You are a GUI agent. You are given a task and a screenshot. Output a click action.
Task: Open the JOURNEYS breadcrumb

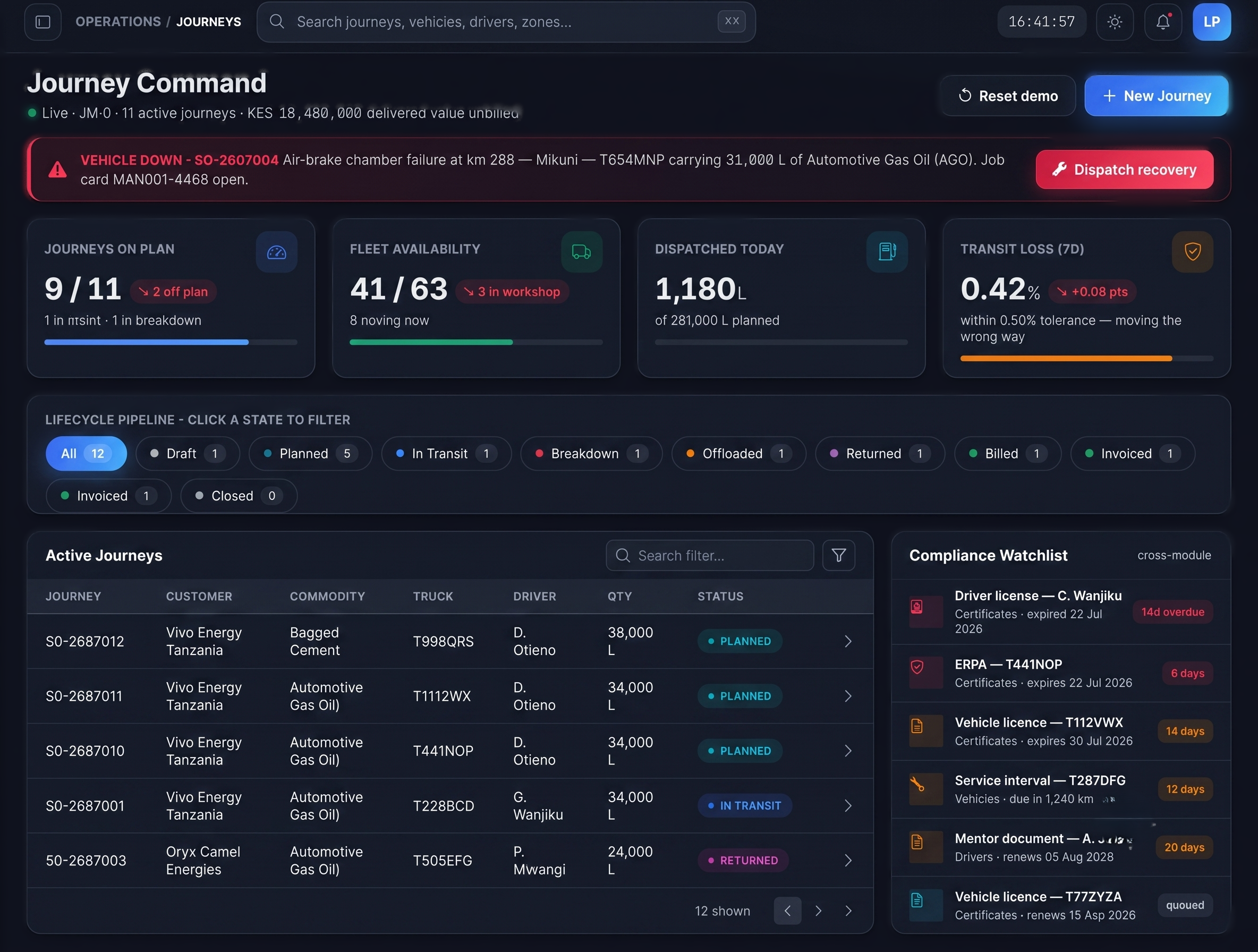[209, 22]
